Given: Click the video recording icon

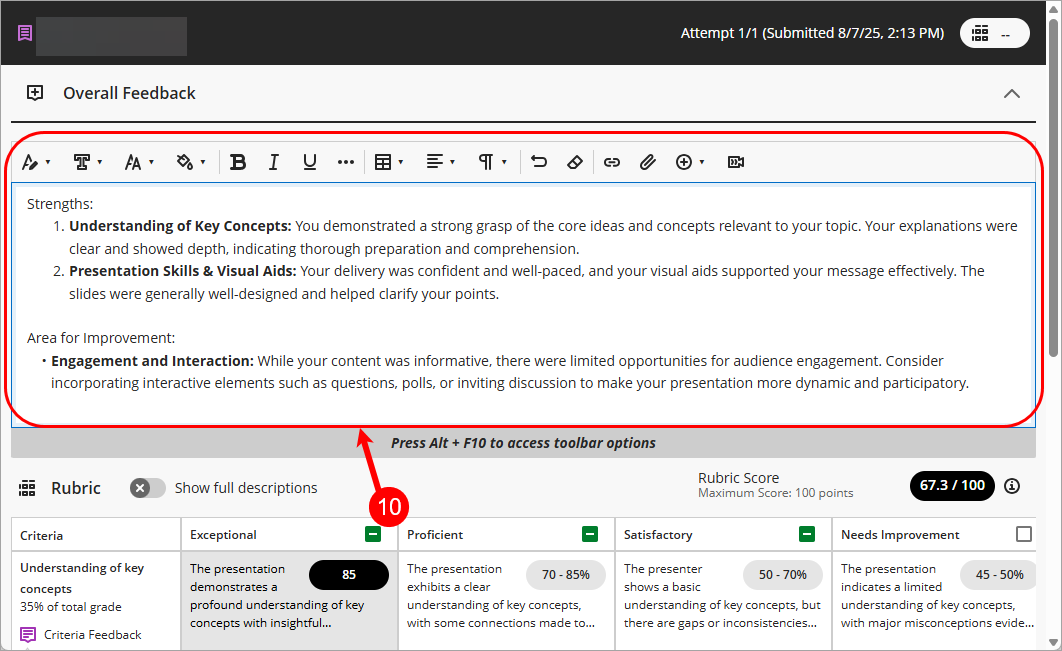Looking at the screenshot, I should coord(736,162).
